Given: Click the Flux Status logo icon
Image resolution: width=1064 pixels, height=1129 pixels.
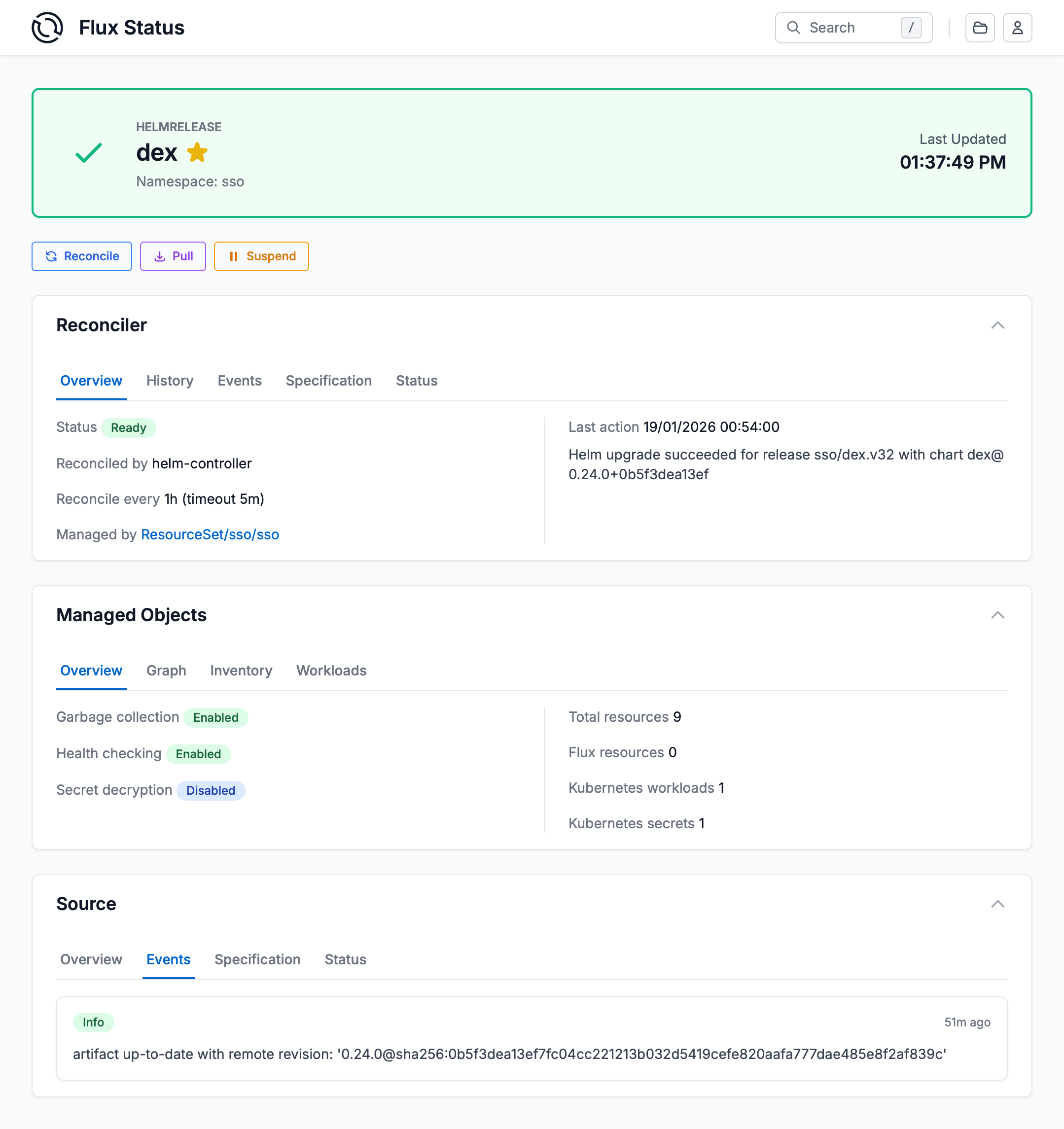Looking at the screenshot, I should (x=48, y=27).
